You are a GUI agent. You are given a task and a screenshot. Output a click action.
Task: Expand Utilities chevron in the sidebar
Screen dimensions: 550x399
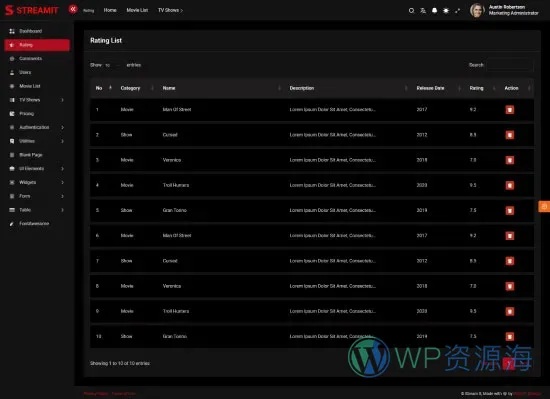coord(62,141)
